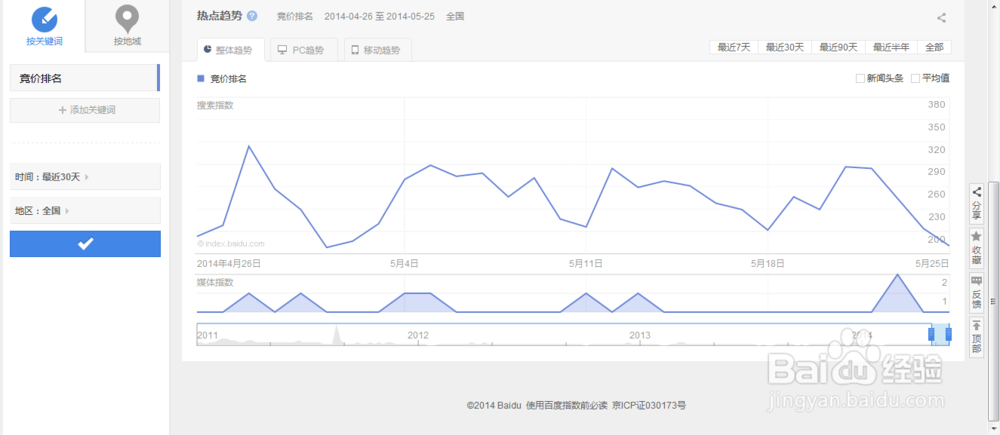
Task: Click the 5月11日 date label
Action: click(587, 263)
